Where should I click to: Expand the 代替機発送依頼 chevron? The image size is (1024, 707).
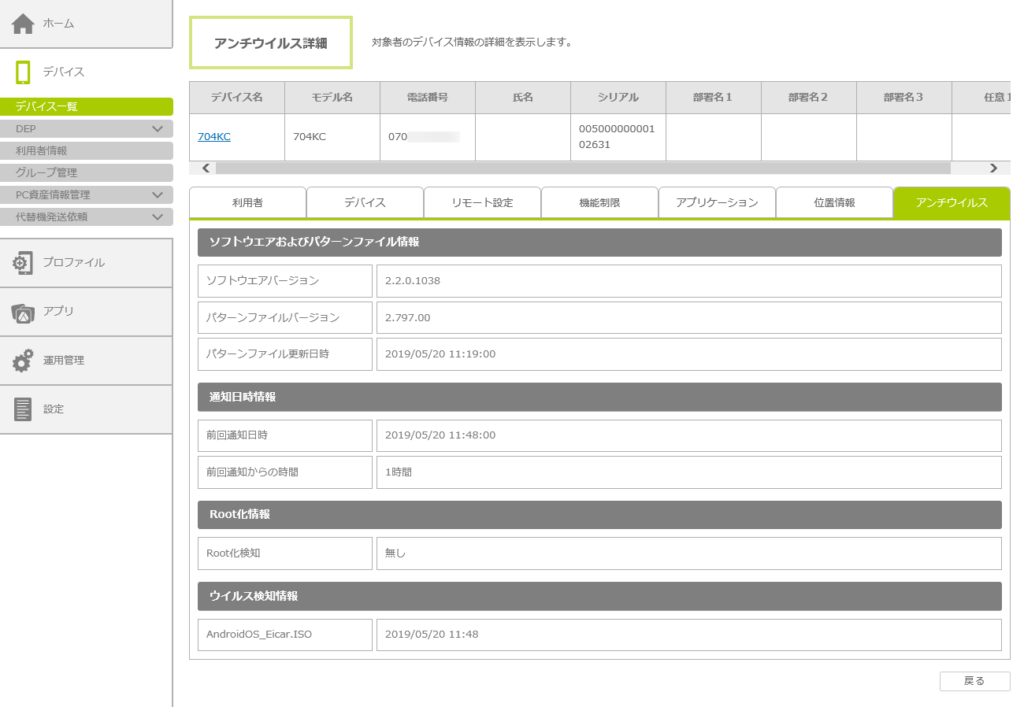(157, 217)
